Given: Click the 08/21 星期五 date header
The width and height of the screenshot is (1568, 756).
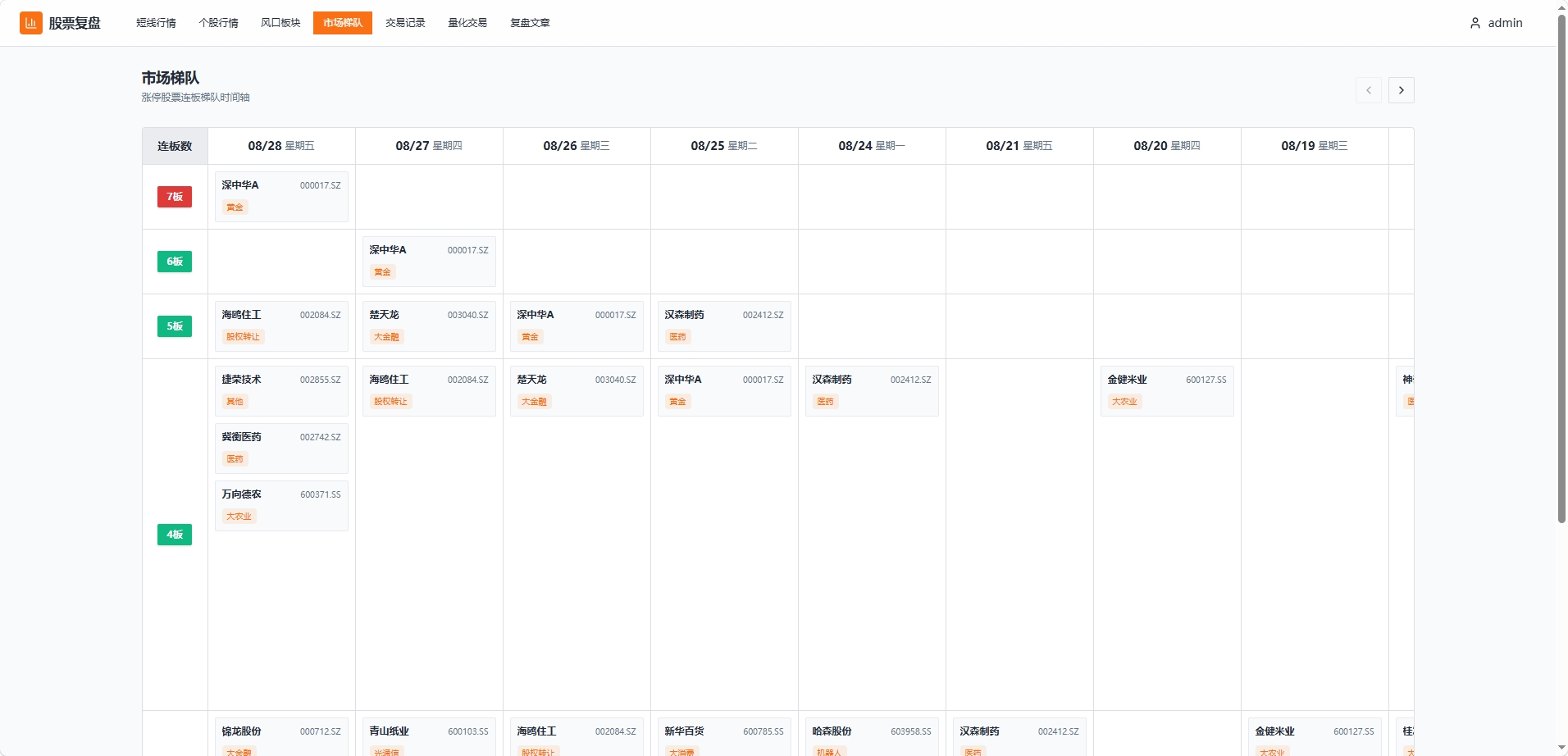Looking at the screenshot, I should [1019, 146].
